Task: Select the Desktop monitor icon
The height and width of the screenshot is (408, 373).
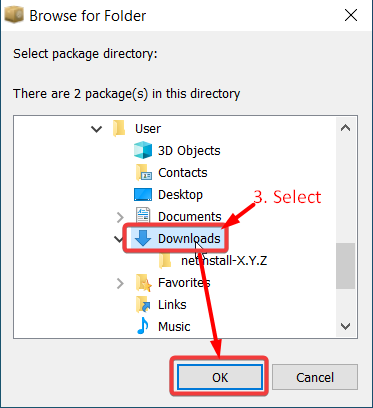Action: tap(143, 195)
